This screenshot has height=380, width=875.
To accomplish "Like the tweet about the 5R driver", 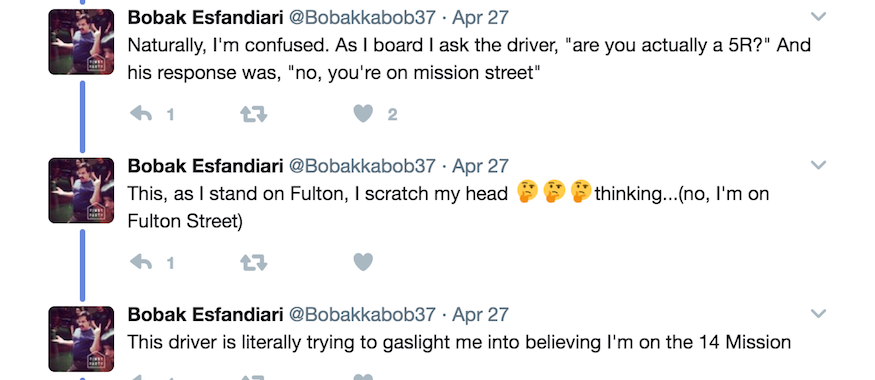I will (x=363, y=114).
